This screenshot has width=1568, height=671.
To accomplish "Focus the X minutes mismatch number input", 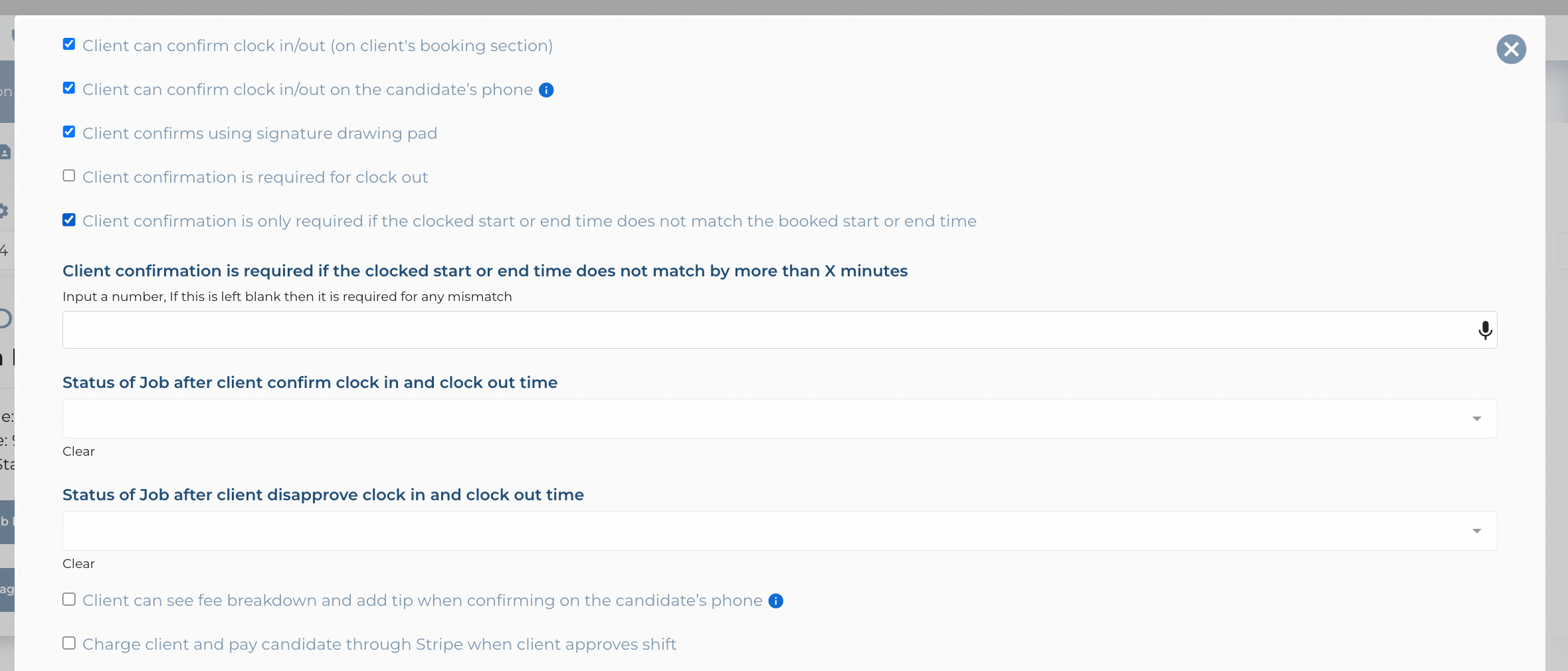I will tap(764, 330).
